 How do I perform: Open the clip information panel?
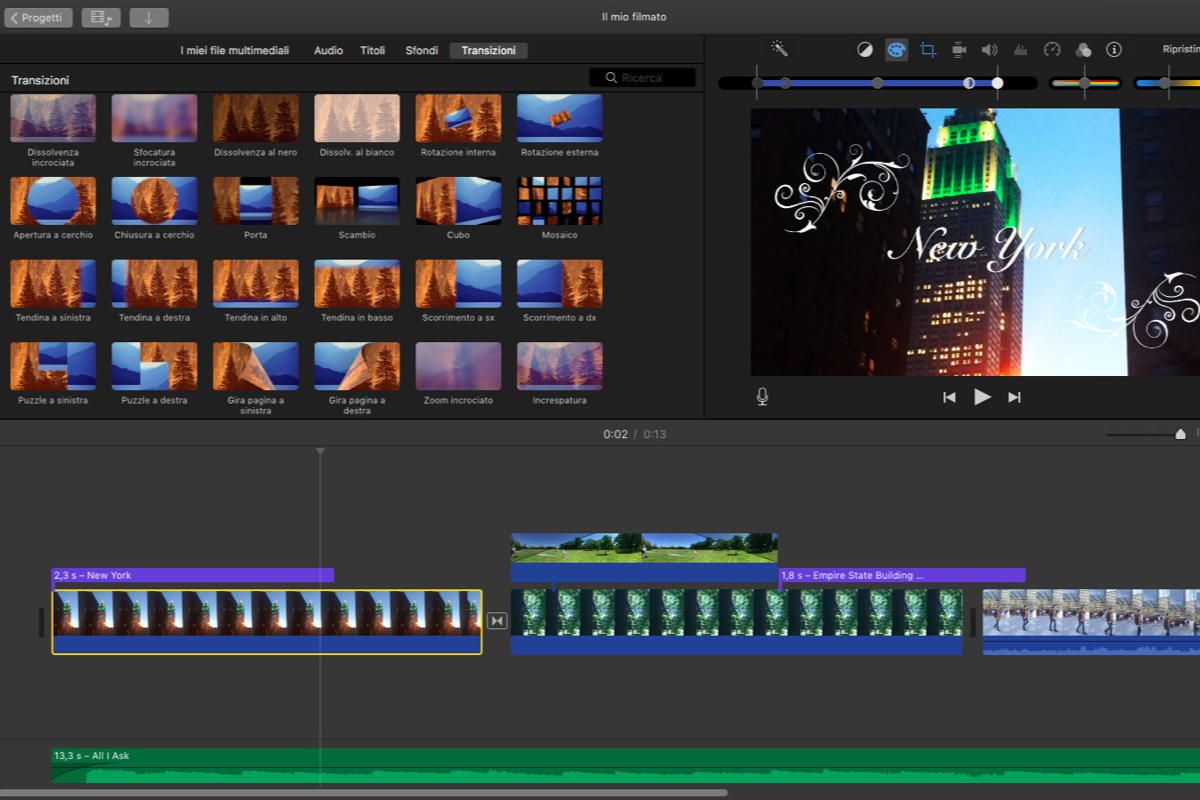pos(1114,49)
